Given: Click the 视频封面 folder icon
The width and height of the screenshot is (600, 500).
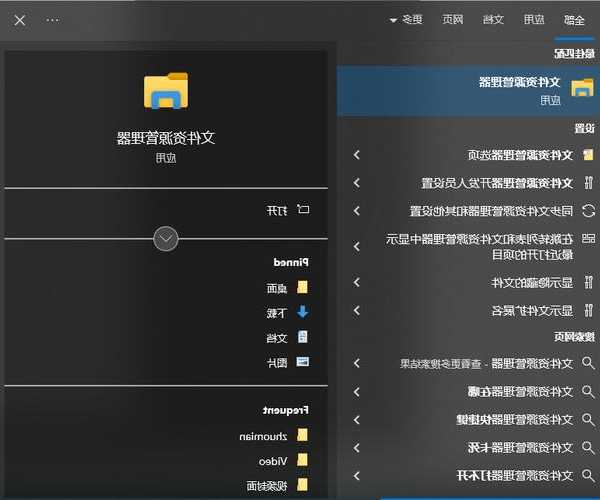Looking at the screenshot, I should tap(302, 485).
